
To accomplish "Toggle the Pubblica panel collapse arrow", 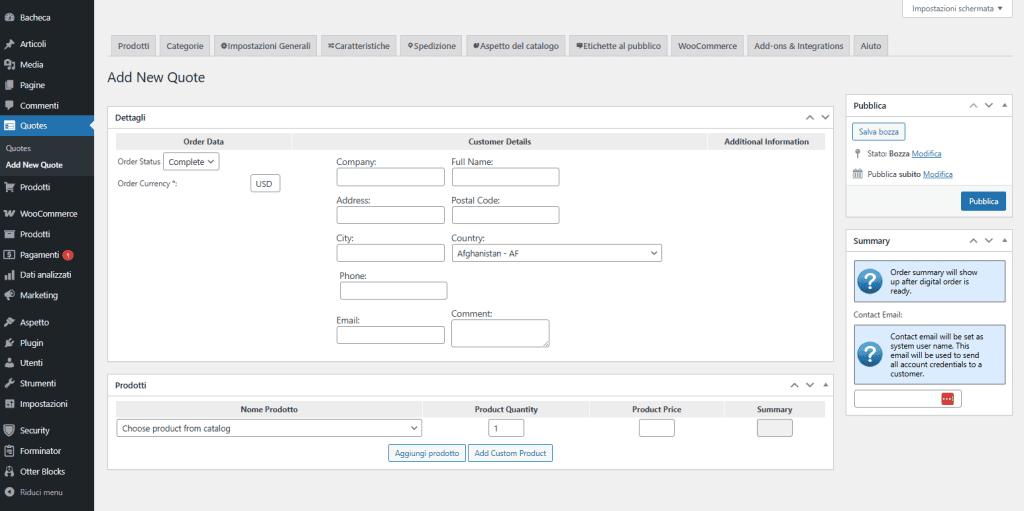I will click(x=1005, y=105).
